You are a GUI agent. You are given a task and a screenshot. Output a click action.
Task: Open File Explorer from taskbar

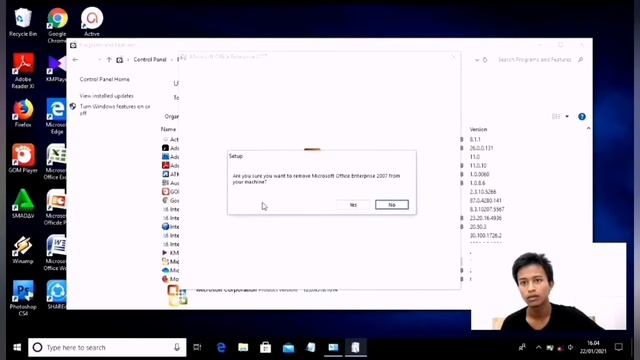[243, 347]
